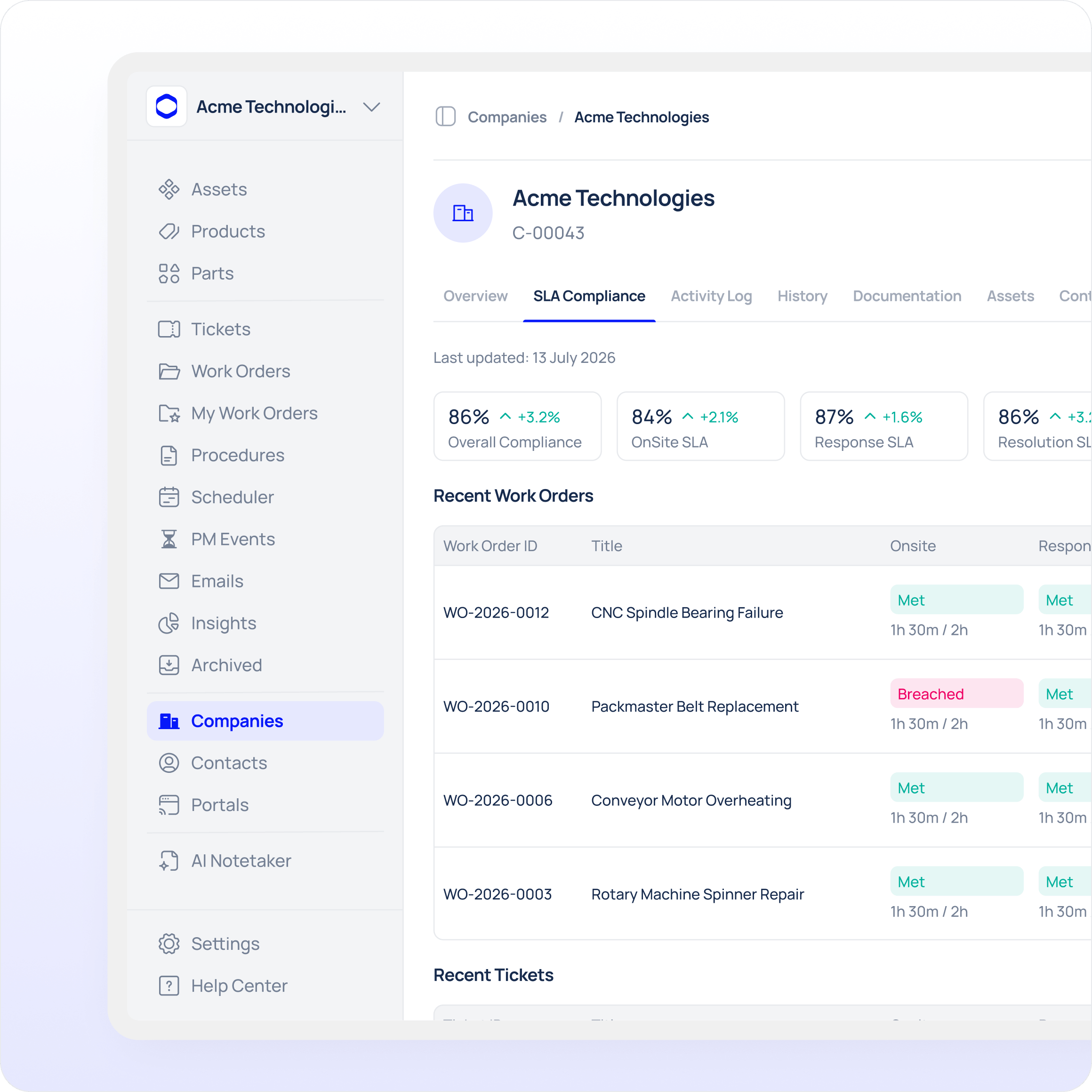This screenshot has width=1092, height=1092.
Task: Click the company avatar building icon
Action: (463, 213)
